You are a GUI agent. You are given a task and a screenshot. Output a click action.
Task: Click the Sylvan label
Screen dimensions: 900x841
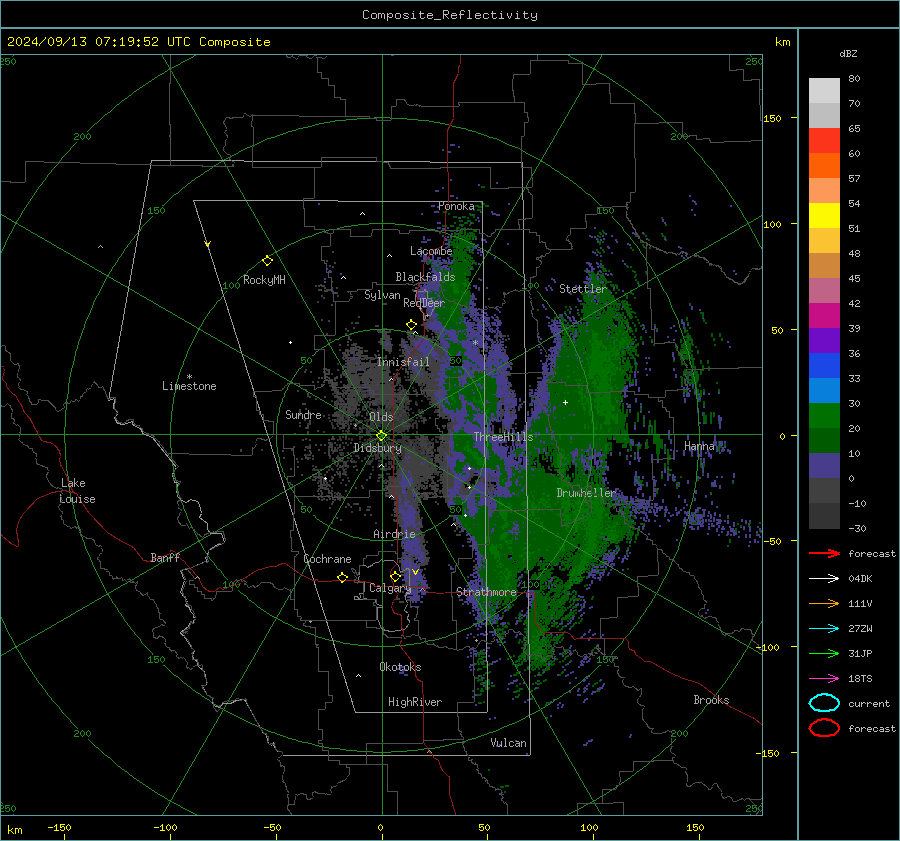coord(382,295)
